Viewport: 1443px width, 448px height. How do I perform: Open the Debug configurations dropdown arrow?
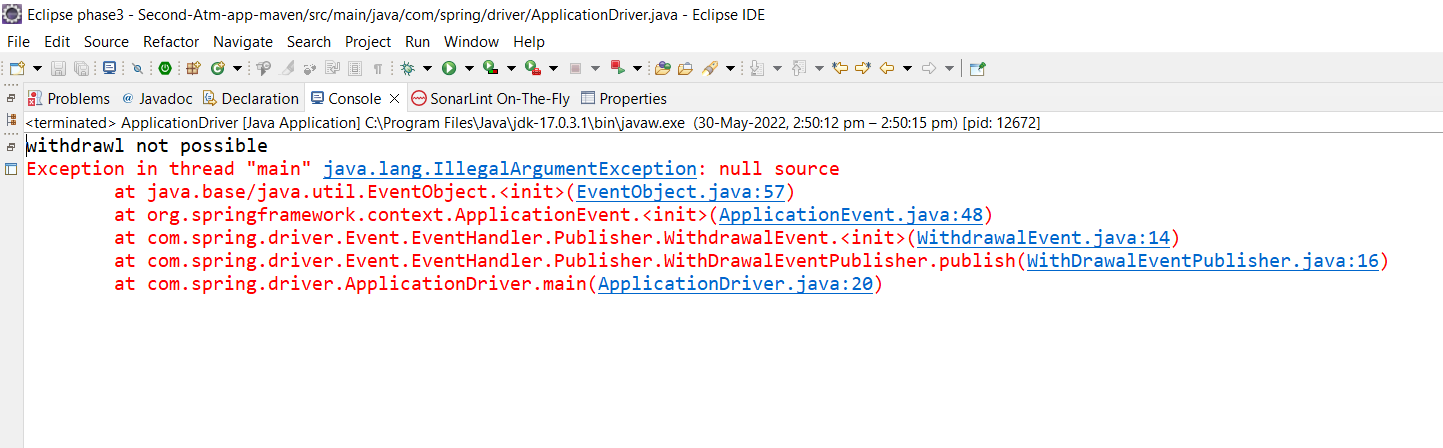pyautogui.click(x=427, y=68)
